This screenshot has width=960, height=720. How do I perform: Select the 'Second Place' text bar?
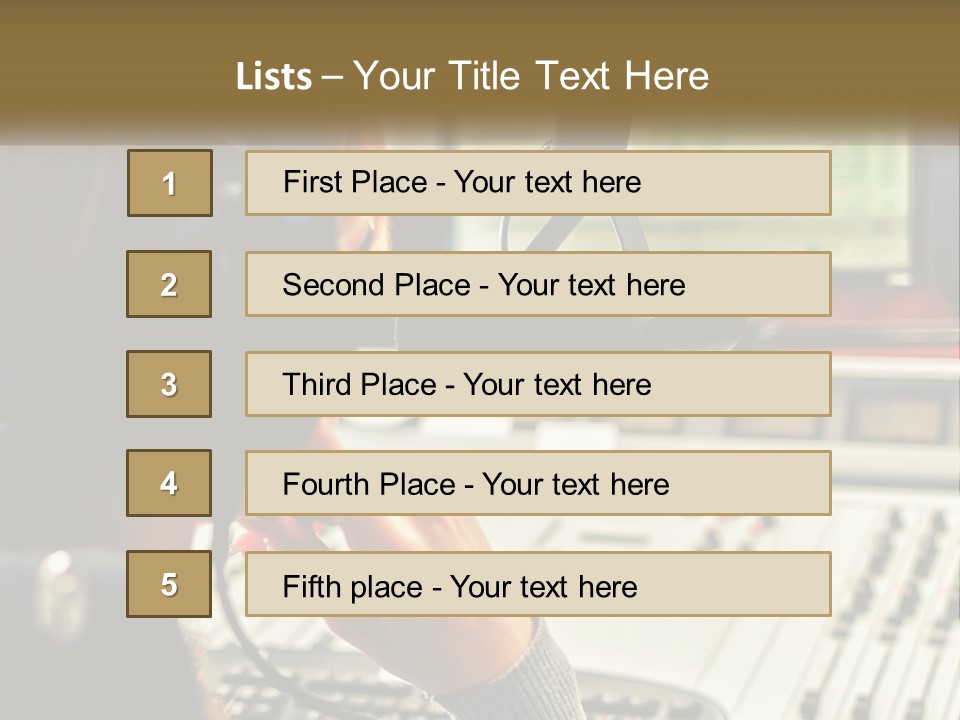pyautogui.click(x=538, y=284)
